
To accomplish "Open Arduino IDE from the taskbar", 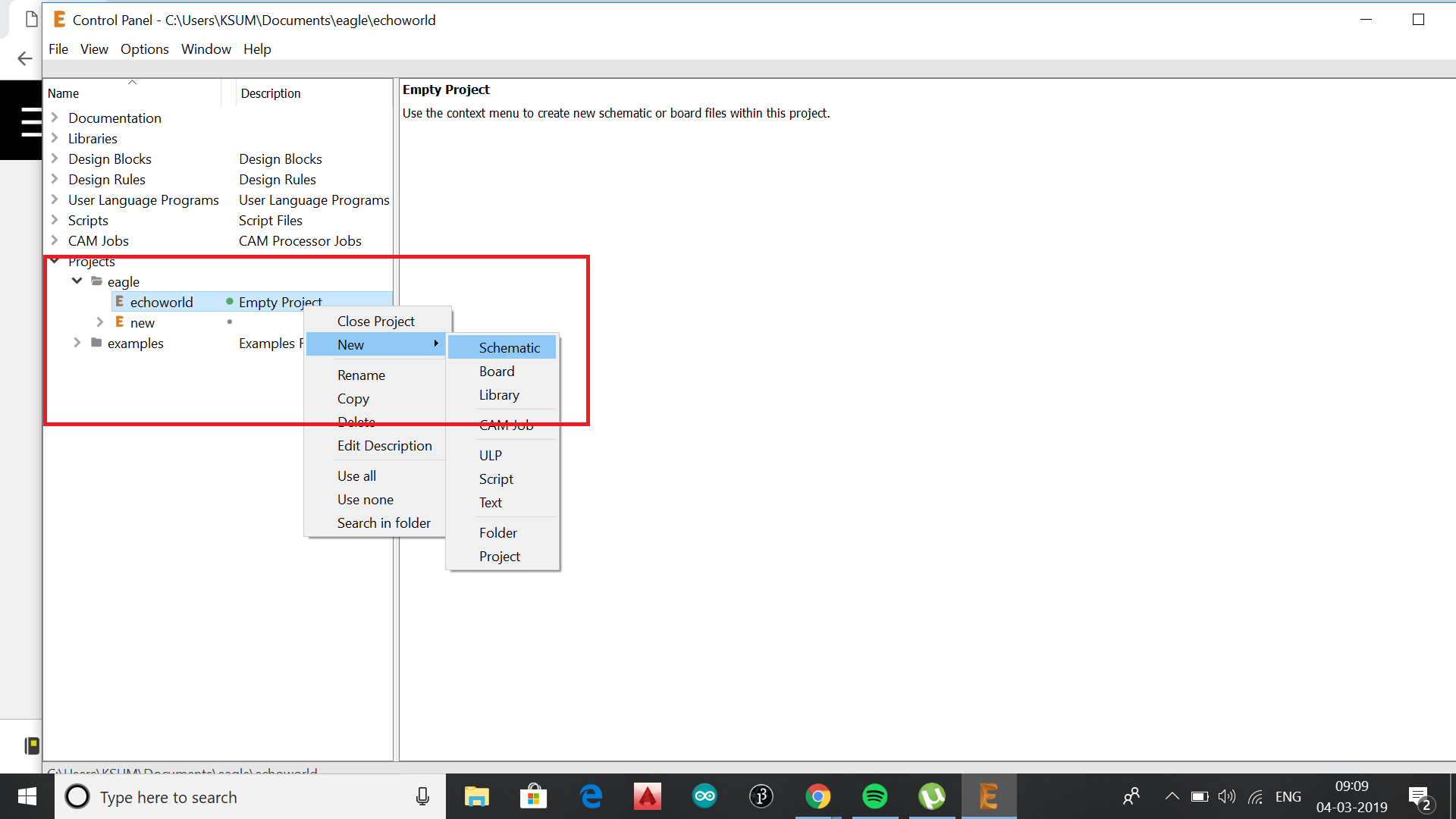I will coord(704,796).
